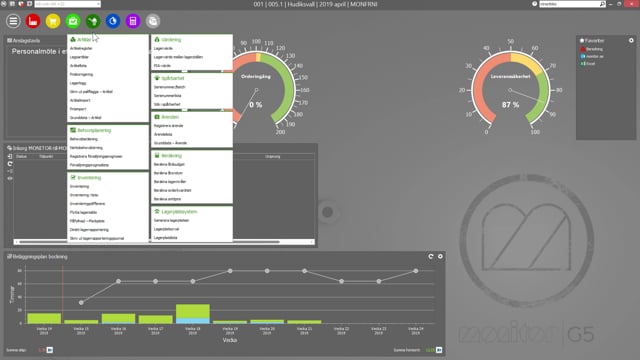Open the main hamburger menu

click(x=13, y=21)
